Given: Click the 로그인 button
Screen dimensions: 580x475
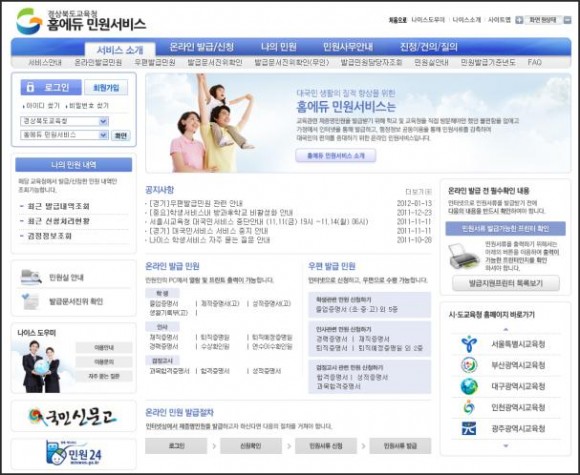Looking at the screenshot, I should pyautogui.click(x=51, y=87).
